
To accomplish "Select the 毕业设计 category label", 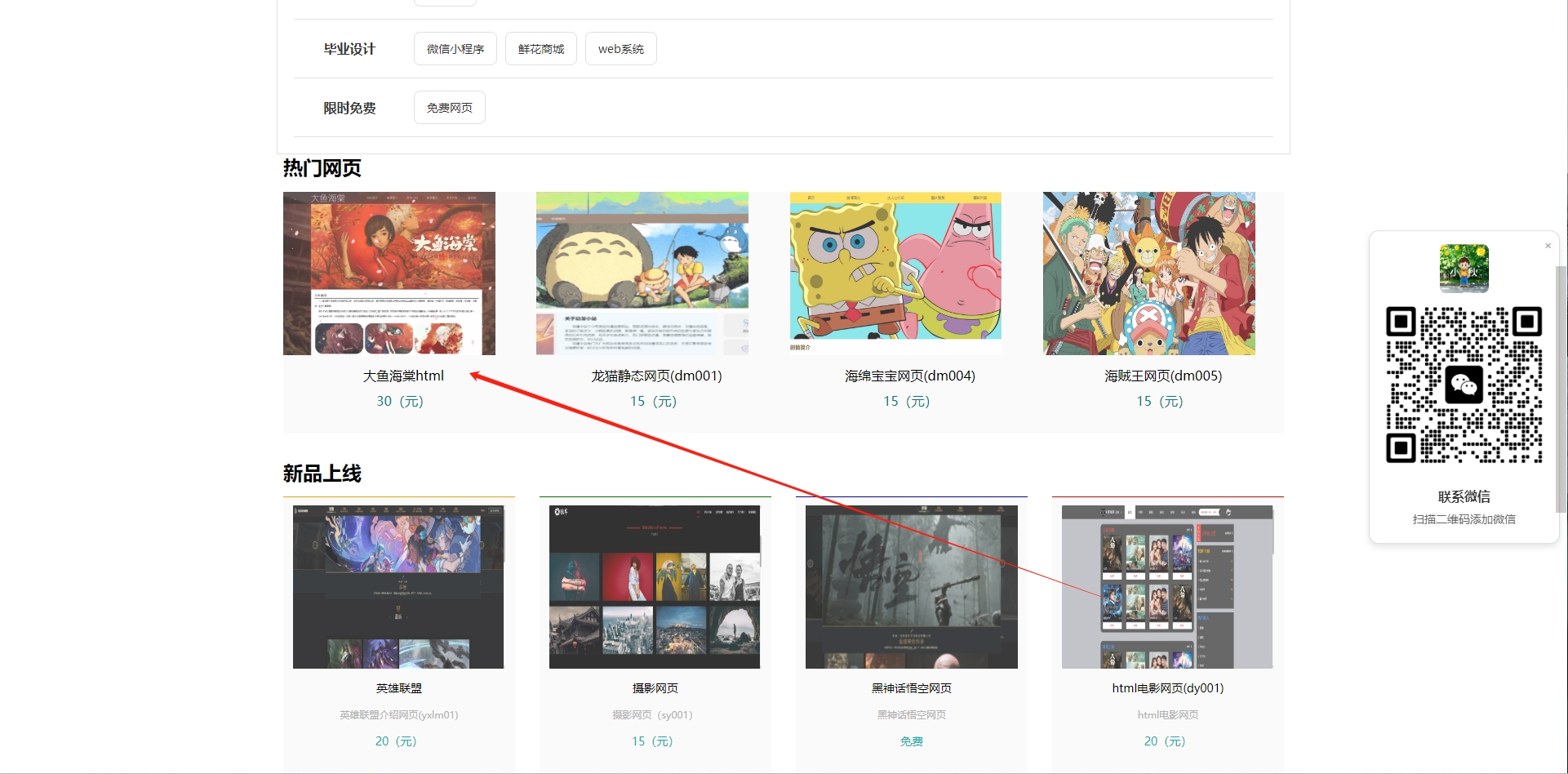I will coord(349,49).
